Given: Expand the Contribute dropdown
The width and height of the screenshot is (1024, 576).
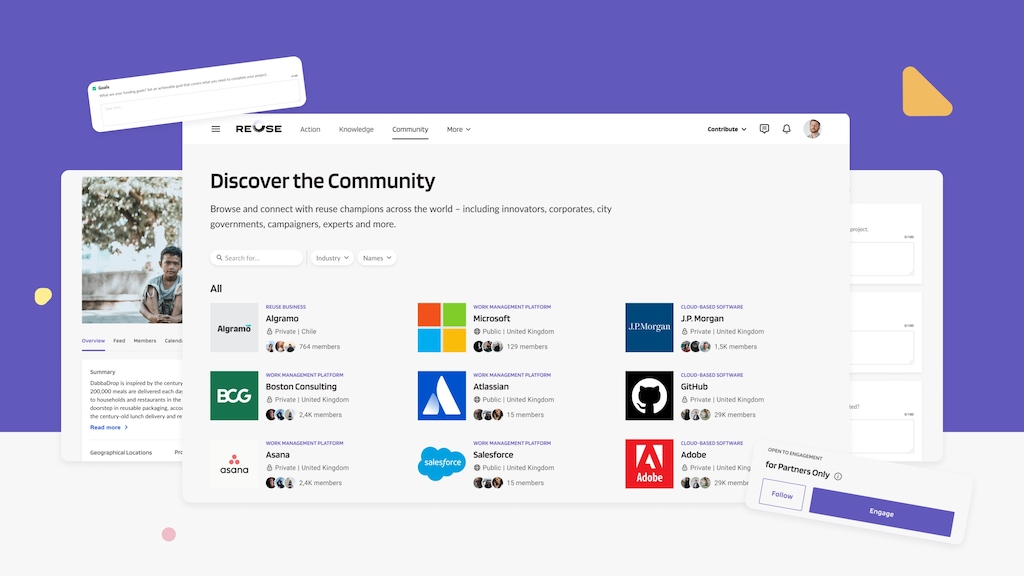Looking at the screenshot, I should click(726, 129).
